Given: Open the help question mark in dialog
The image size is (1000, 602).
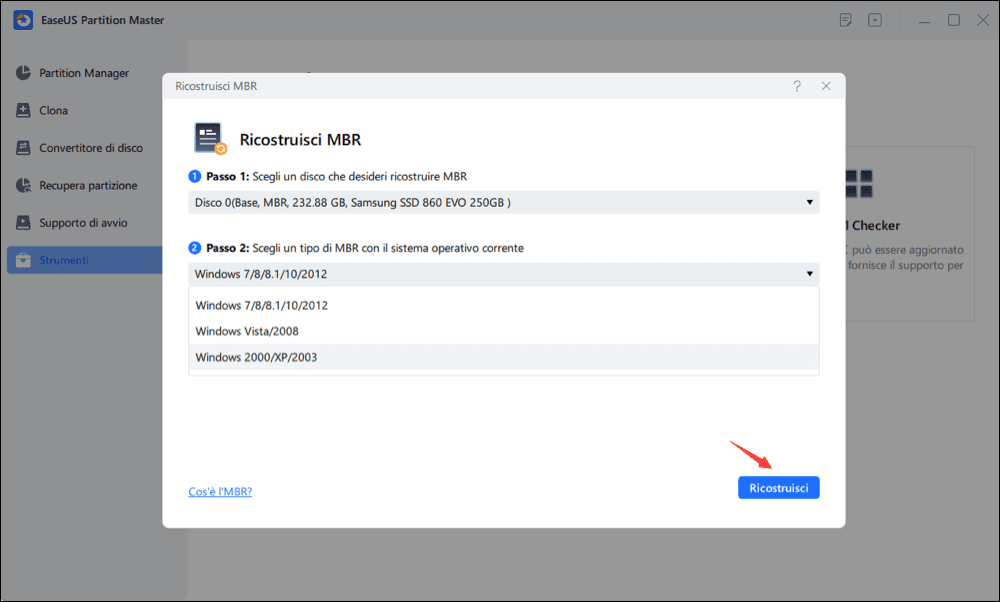Looking at the screenshot, I should click(797, 86).
